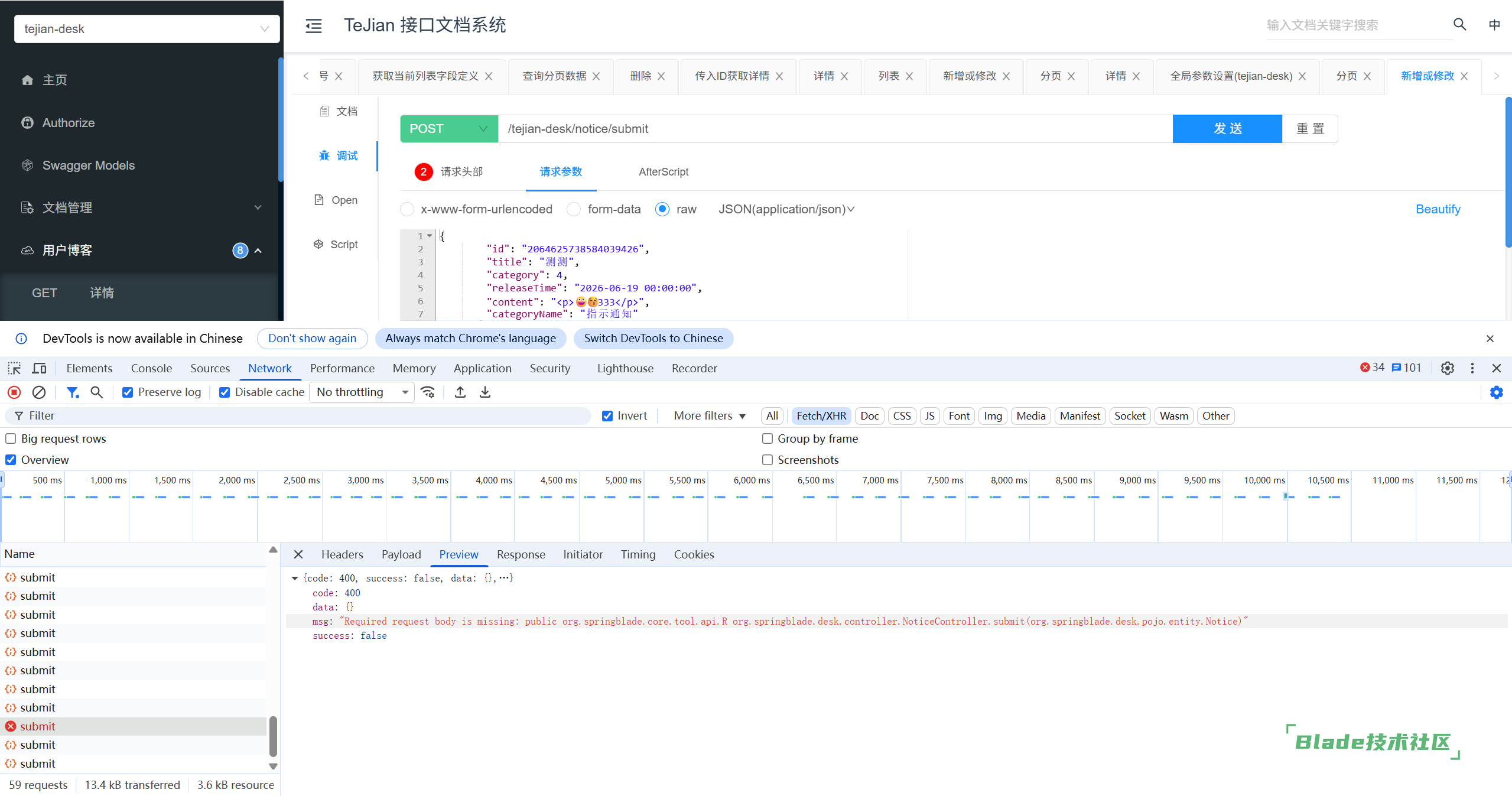Image resolution: width=1512 pixels, height=796 pixels.
Task: Toggle Preserve log checkbox
Action: [x=128, y=392]
